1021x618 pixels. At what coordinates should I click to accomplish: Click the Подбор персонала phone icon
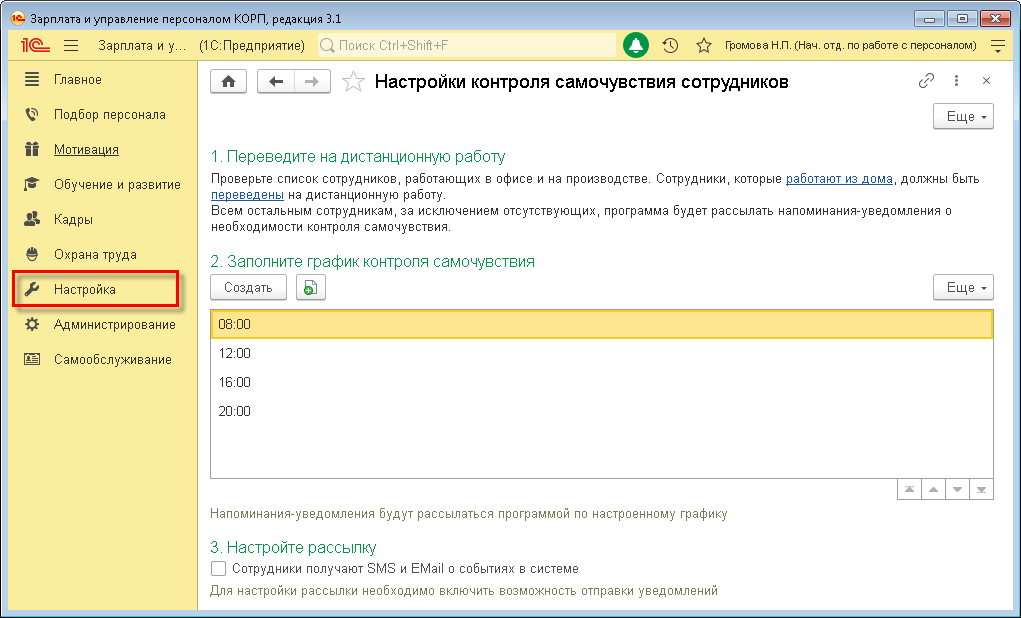(x=32, y=115)
